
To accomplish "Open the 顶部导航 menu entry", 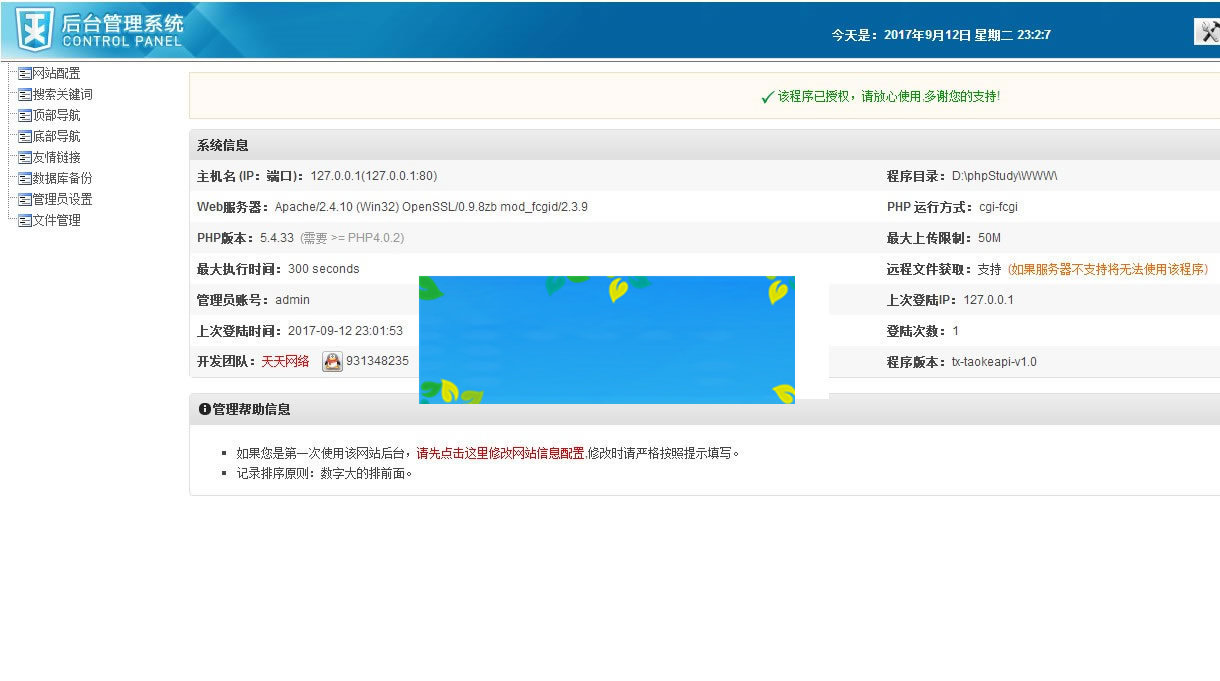I will point(55,114).
